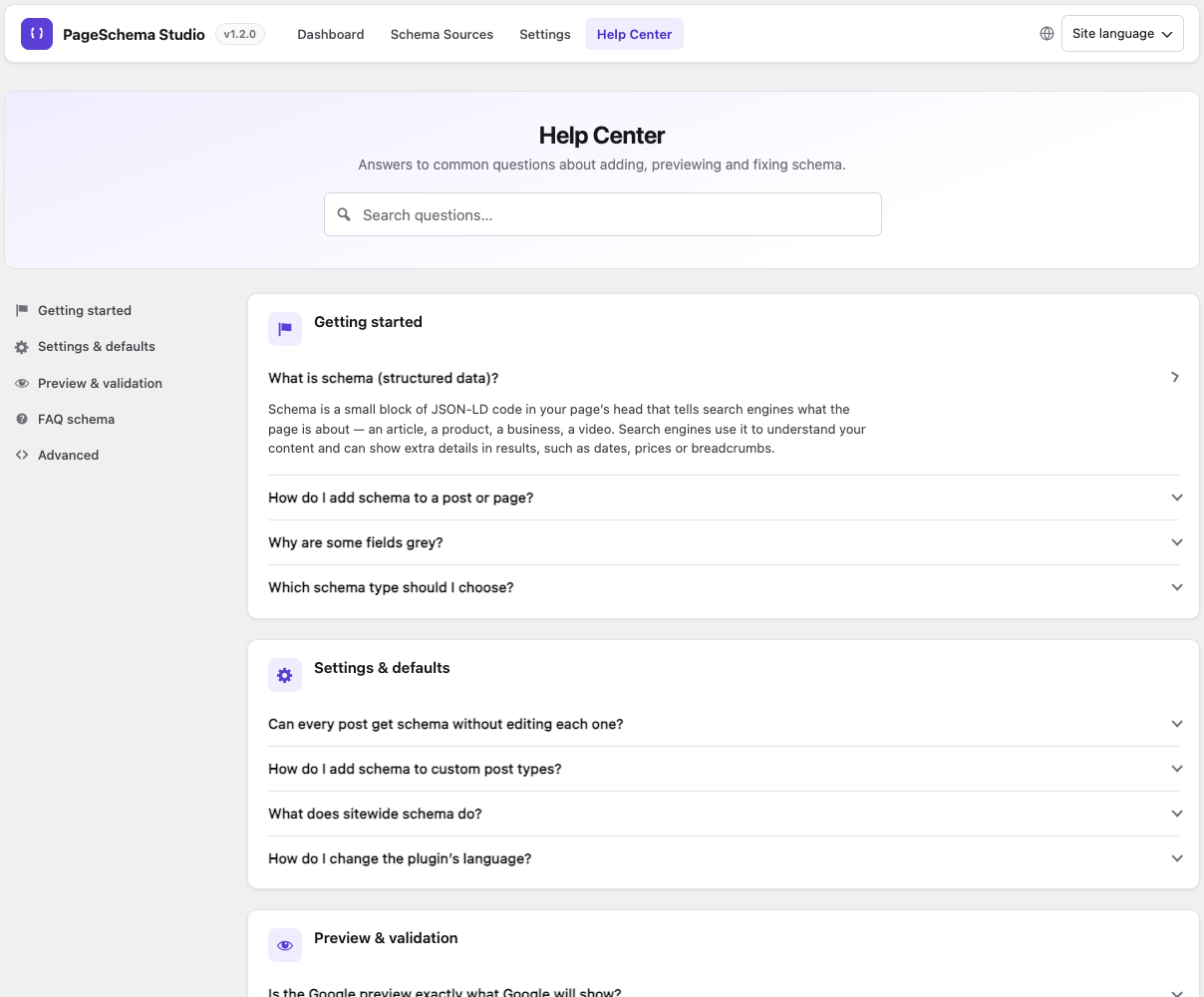Open the Site language dropdown
The height and width of the screenshot is (997, 1204).
tap(1122, 34)
